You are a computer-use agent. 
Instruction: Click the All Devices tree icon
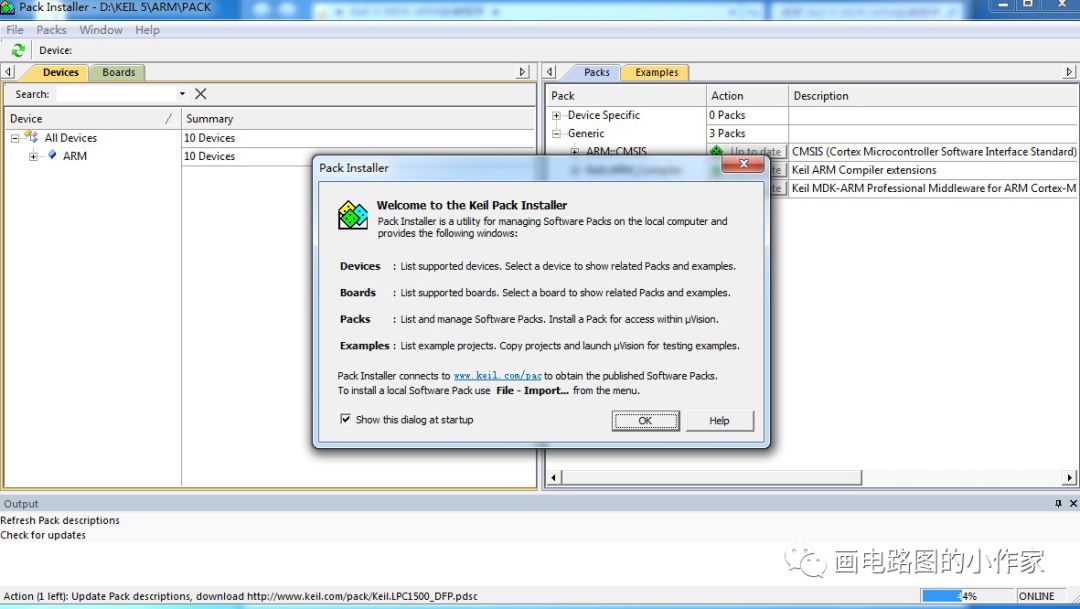[x=31, y=137]
